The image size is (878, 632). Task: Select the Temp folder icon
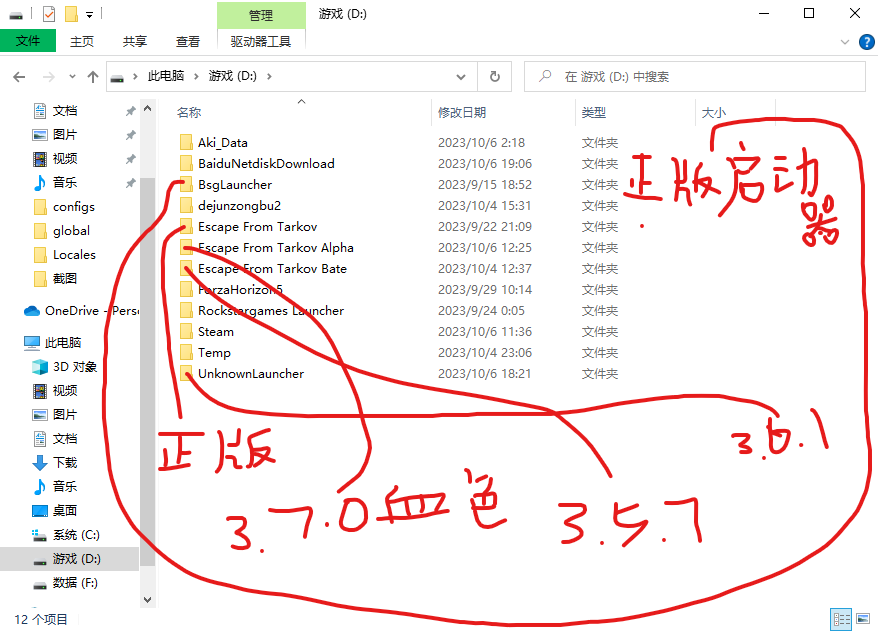[x=186, y=353]
